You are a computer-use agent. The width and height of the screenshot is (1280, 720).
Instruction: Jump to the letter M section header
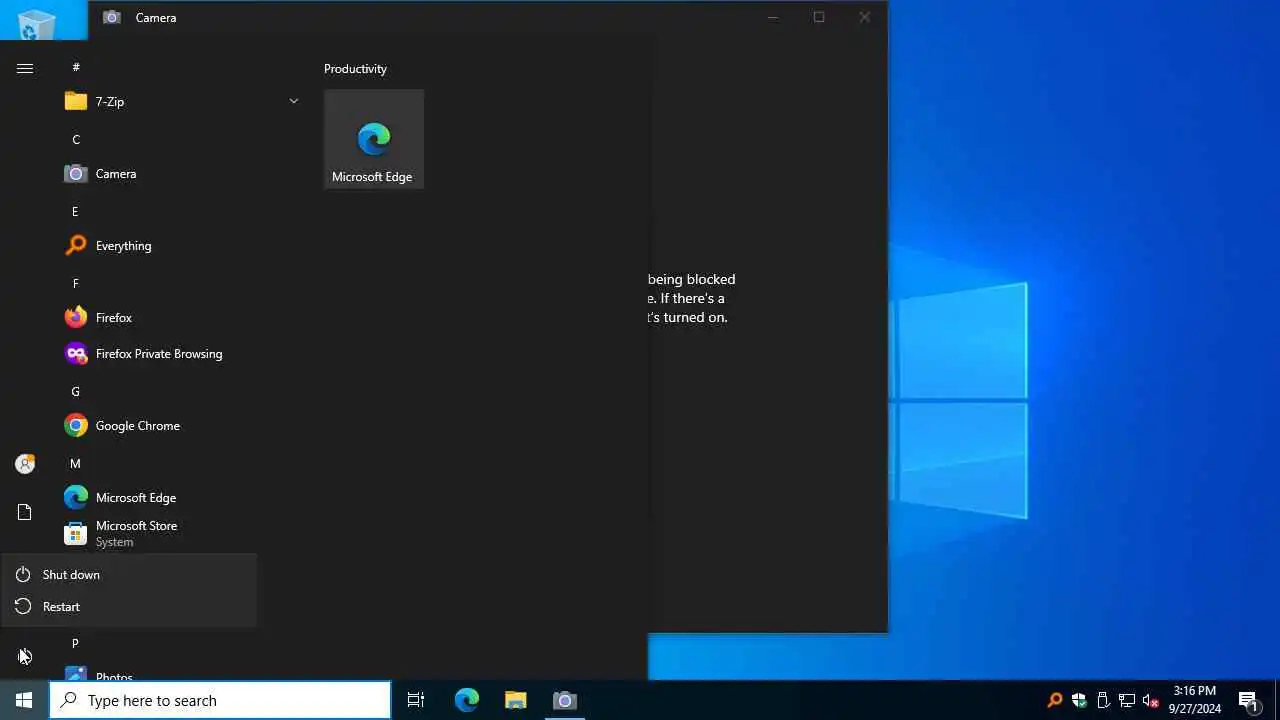(75, 464)
